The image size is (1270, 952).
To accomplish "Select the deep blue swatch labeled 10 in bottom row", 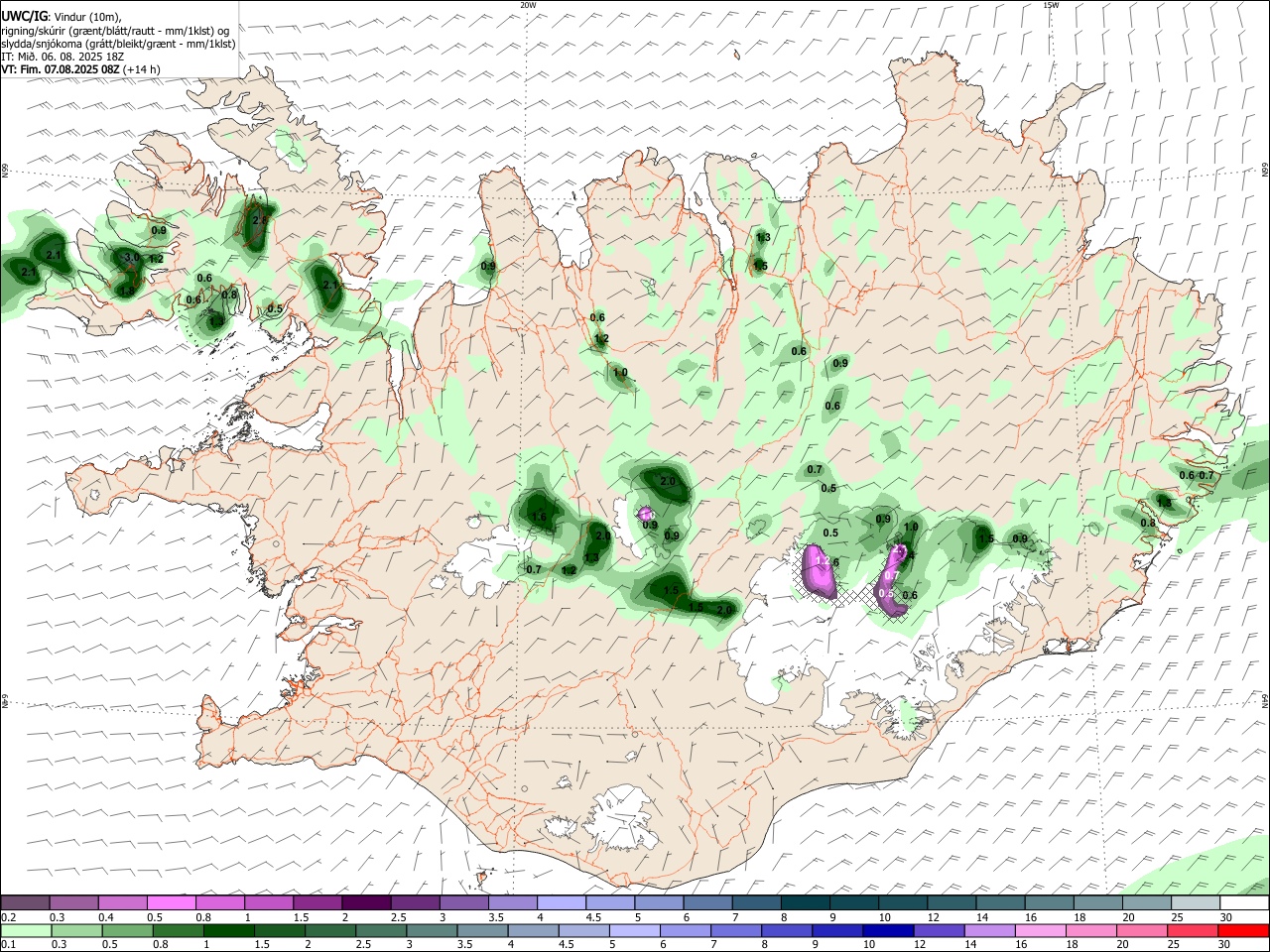I will tap(887, 931).
